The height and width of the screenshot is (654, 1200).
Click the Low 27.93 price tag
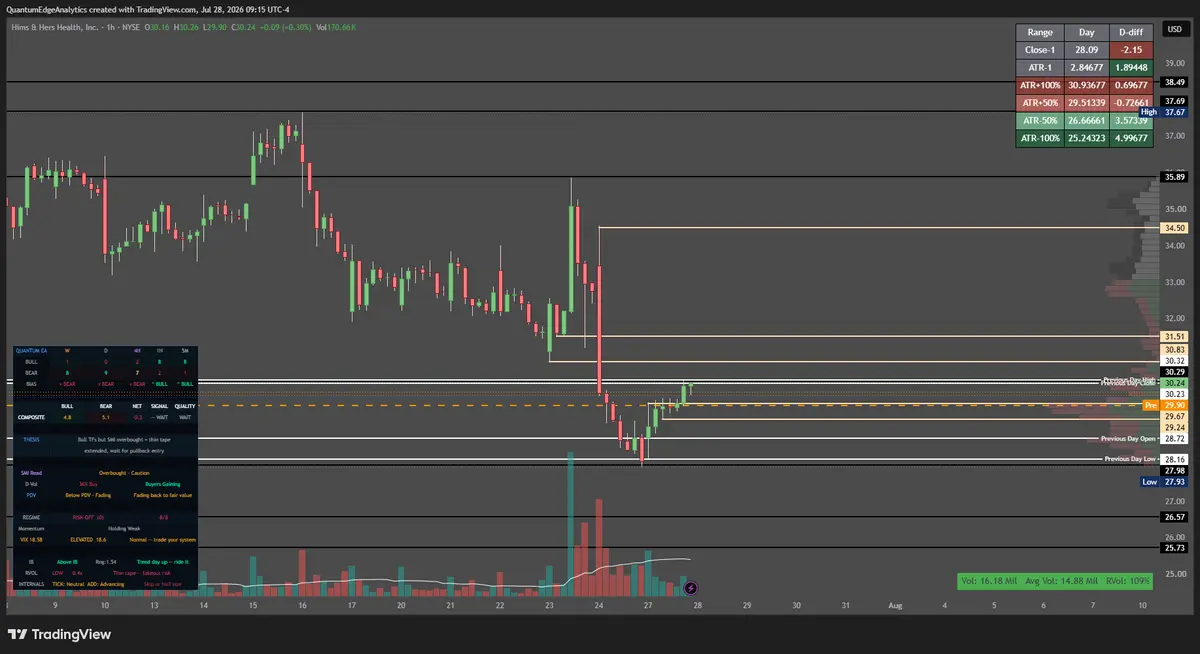1165,482
